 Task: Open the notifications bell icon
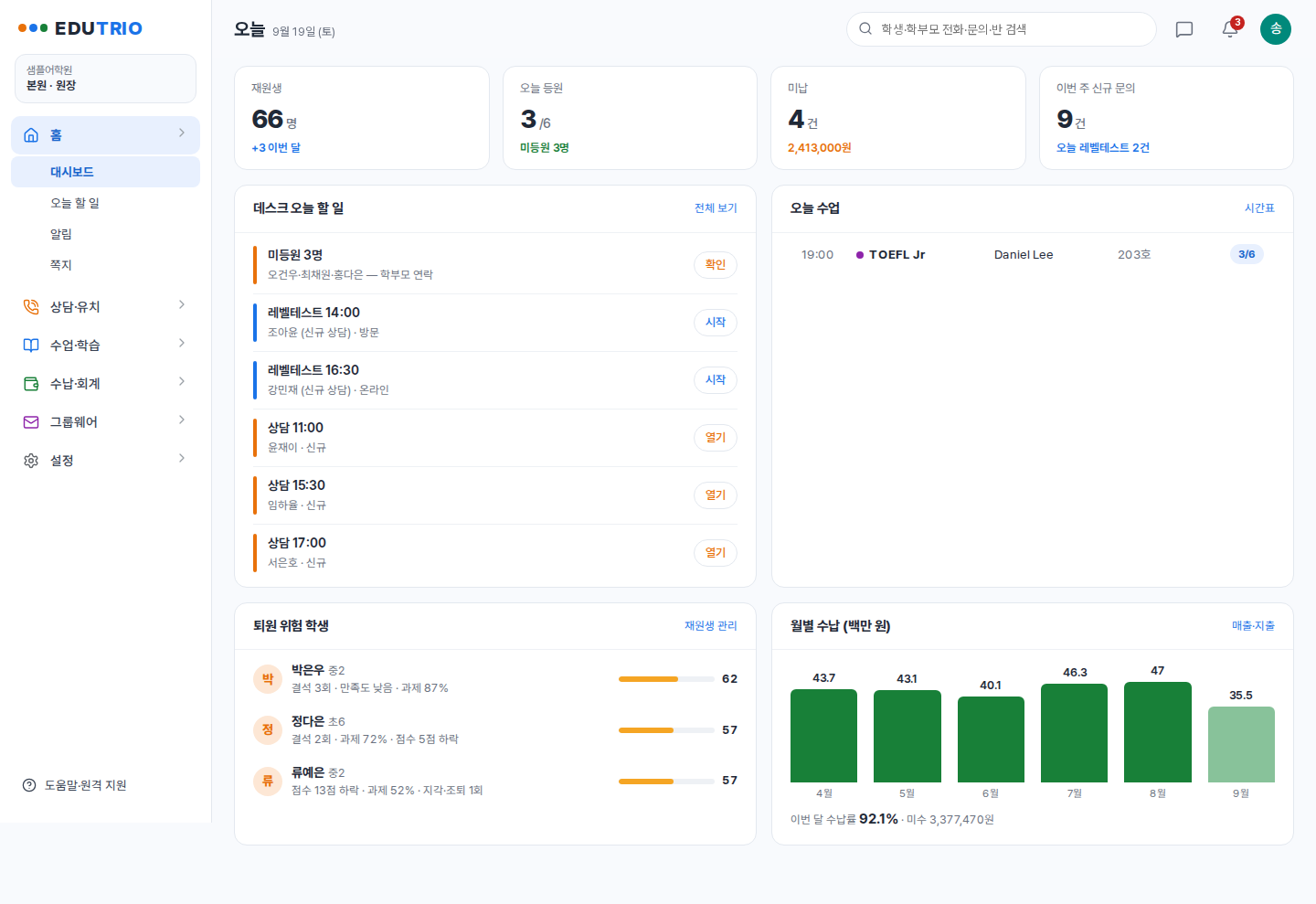tap(1230, 29)
